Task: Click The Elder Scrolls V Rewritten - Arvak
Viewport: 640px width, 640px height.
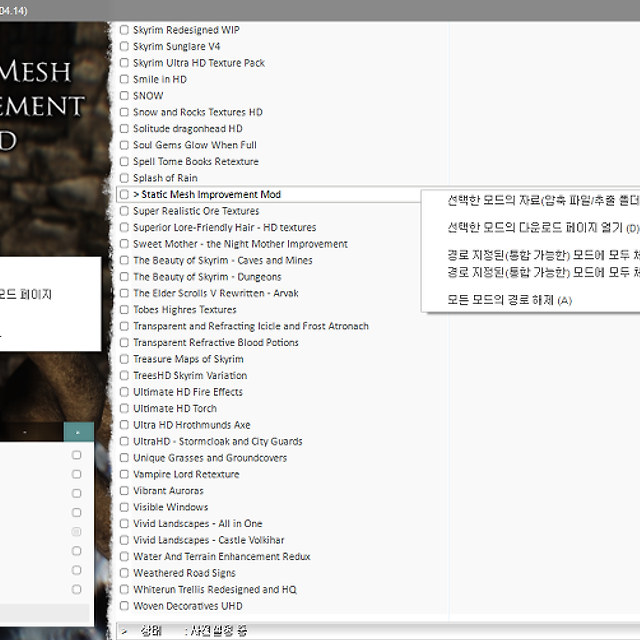Action: pyautogui.click(x=215, y=294)
